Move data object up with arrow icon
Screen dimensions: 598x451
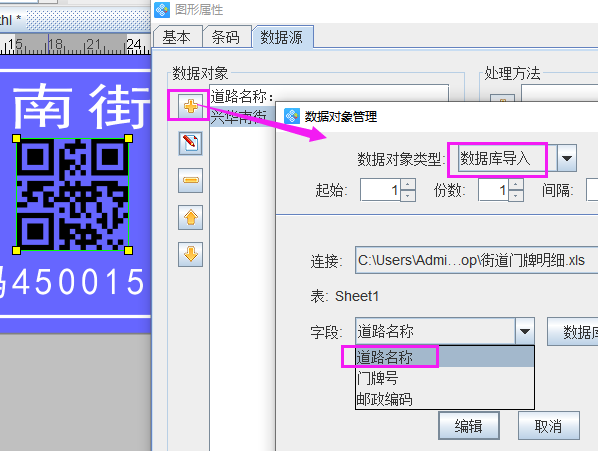pyautogui.click(x=190, y=217)
